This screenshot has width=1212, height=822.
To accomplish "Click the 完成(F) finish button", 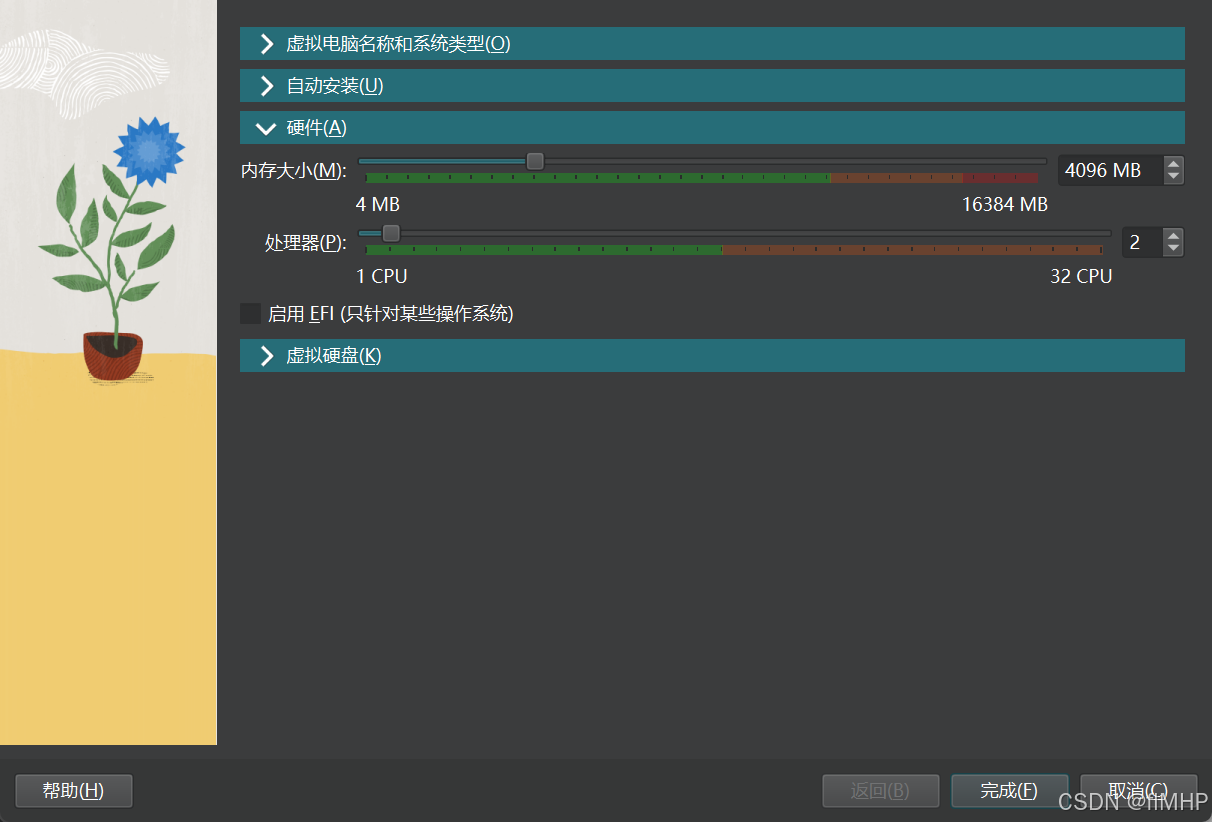I will coord(1009,791).
